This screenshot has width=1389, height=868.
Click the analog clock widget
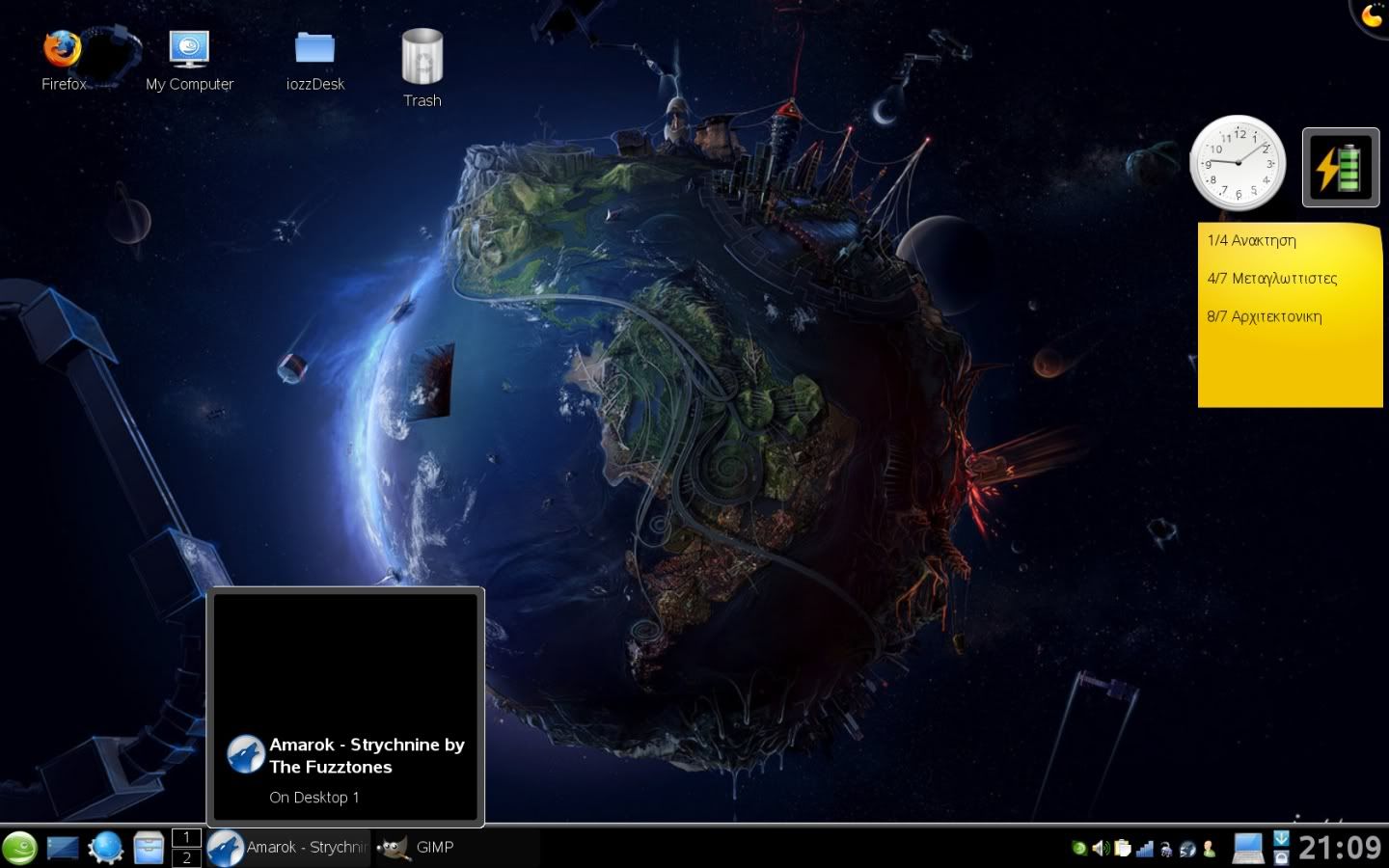pyautogui.click(x=1238, y=164)
